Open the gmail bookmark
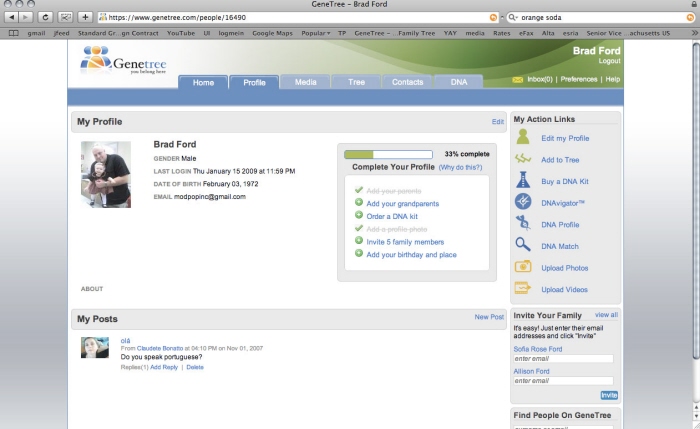 [x=36, y=33]
